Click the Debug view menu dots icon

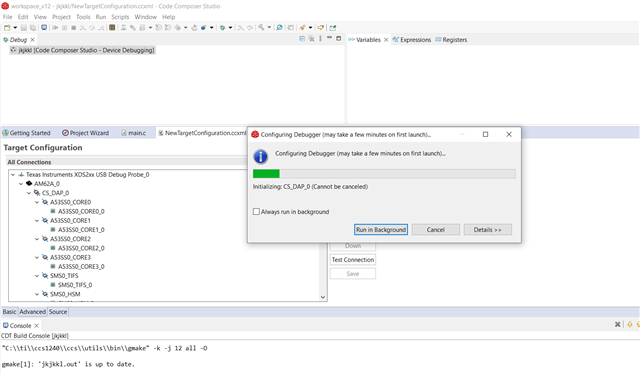320,39
